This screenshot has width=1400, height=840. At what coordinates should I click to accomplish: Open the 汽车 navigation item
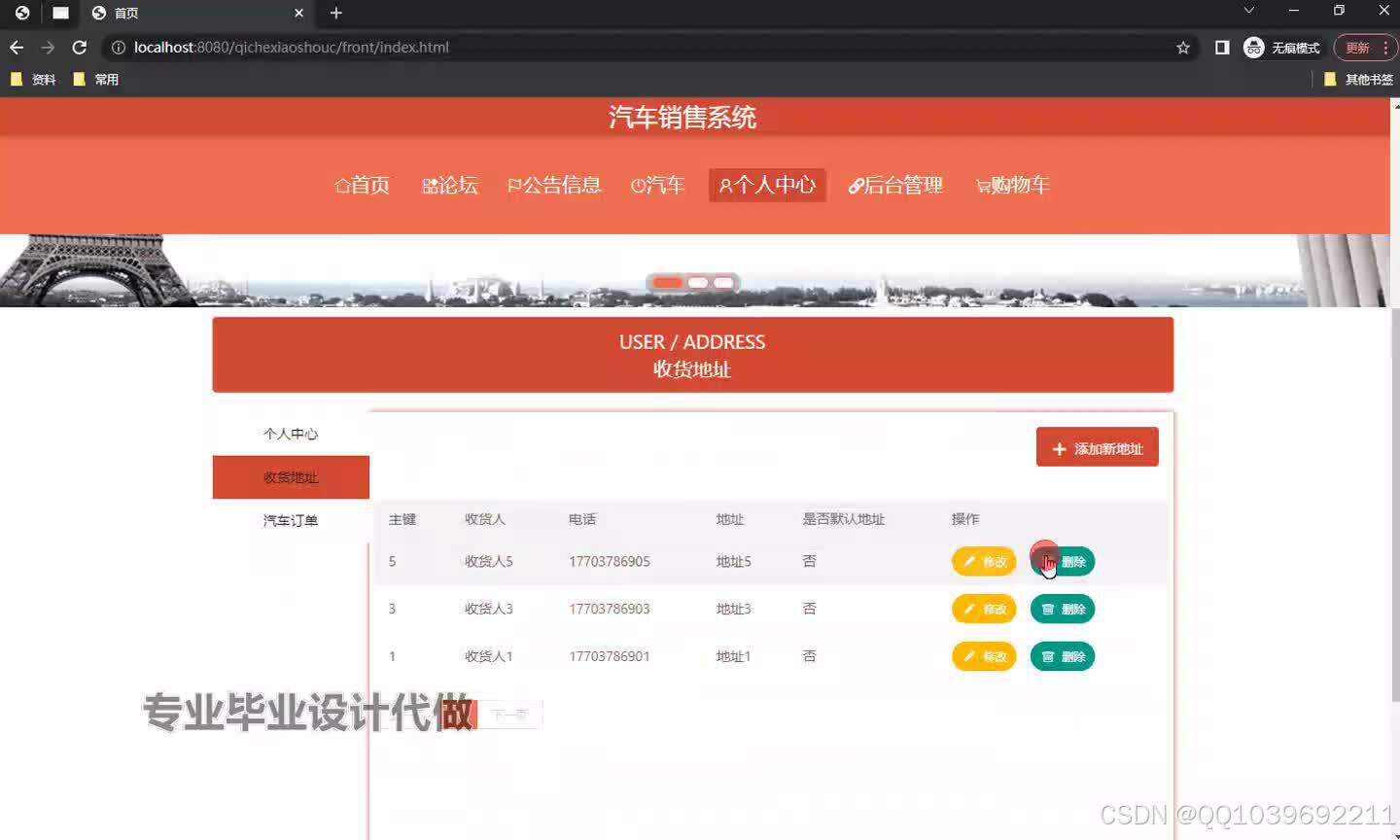[x=658, y=185]
